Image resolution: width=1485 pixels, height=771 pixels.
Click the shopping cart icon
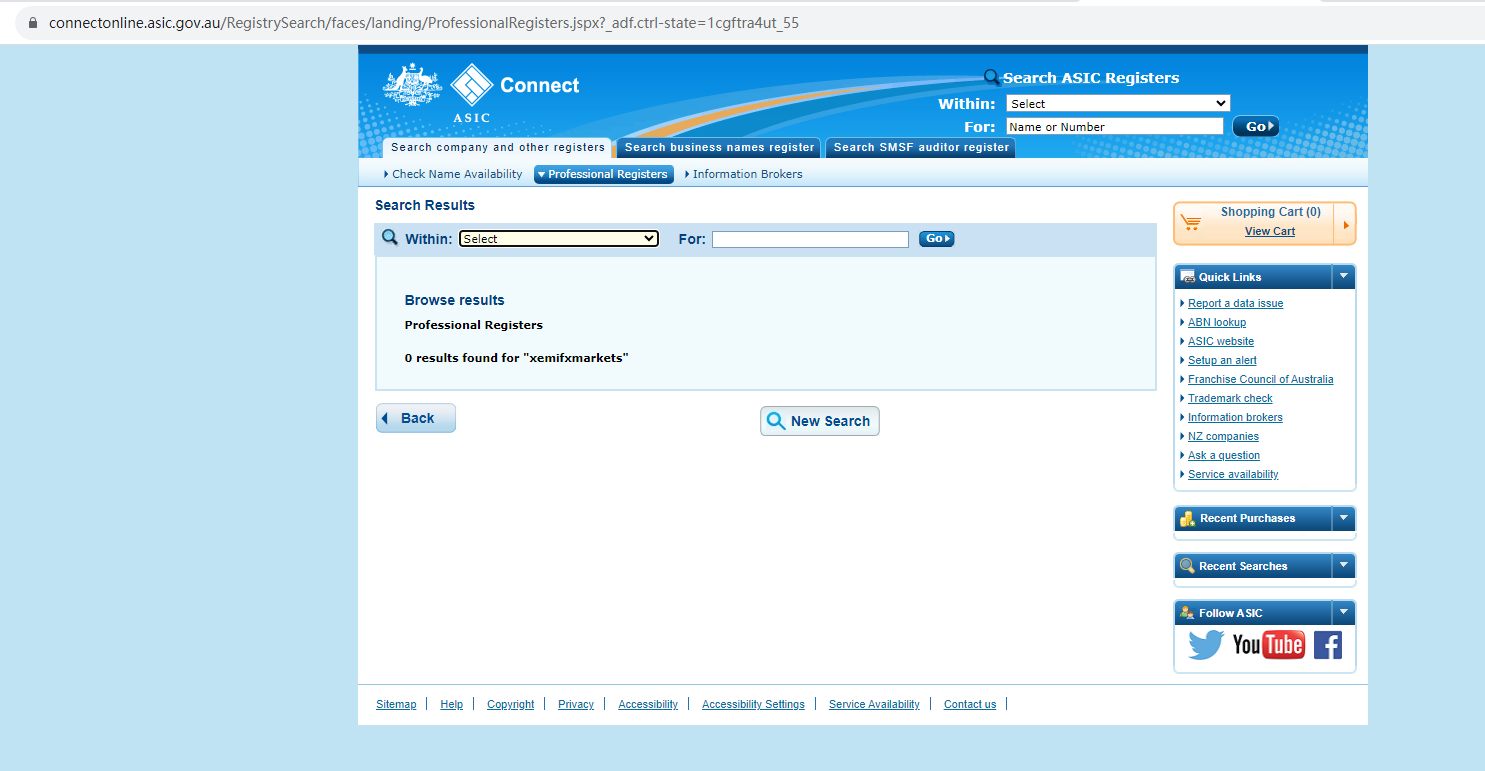point(1191,222)
